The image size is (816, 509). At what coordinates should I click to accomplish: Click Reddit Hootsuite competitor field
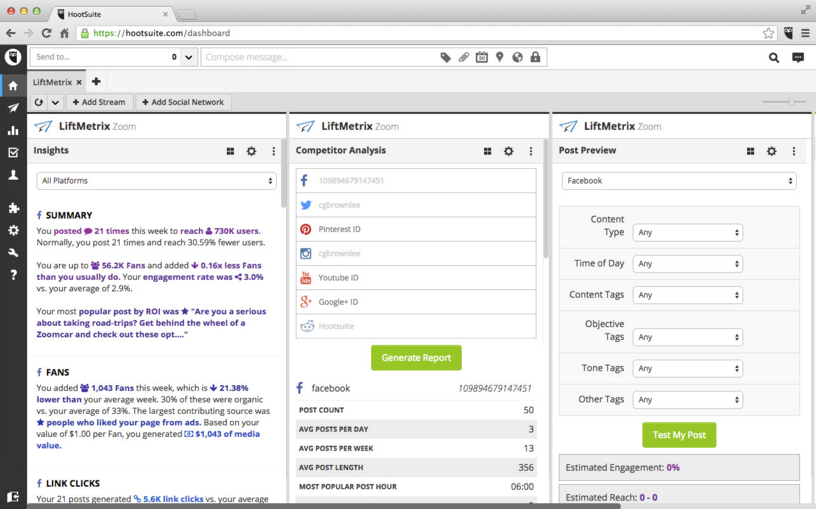click(x=416, y=326)
